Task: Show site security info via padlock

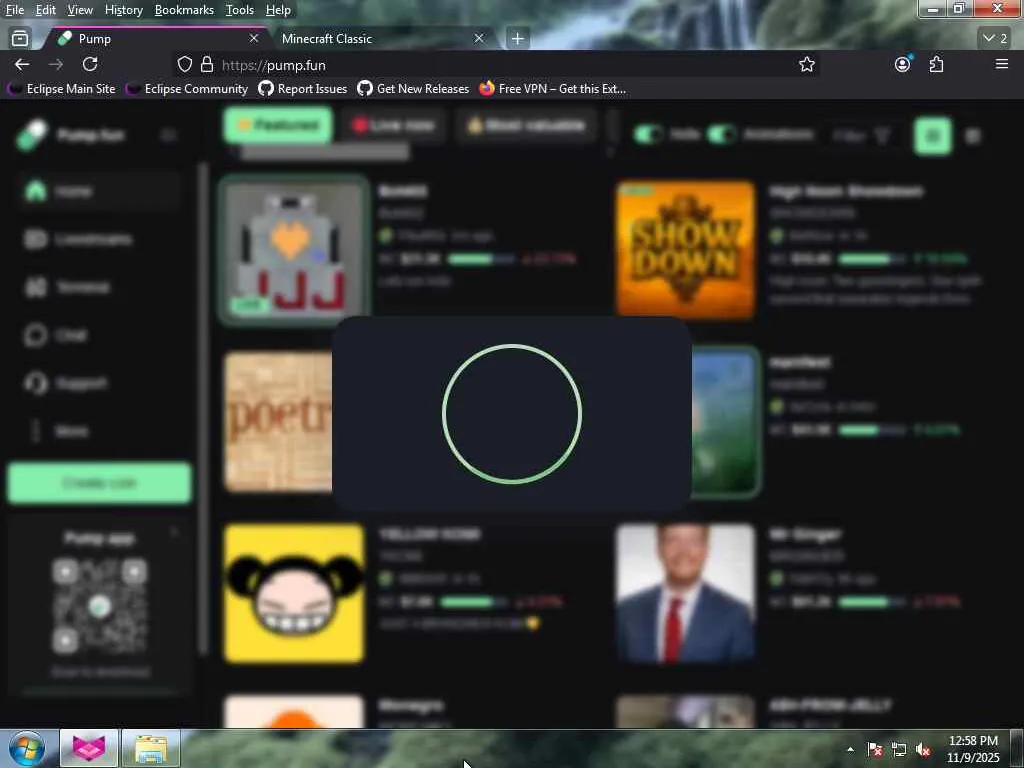Action: tap(207, 64)
